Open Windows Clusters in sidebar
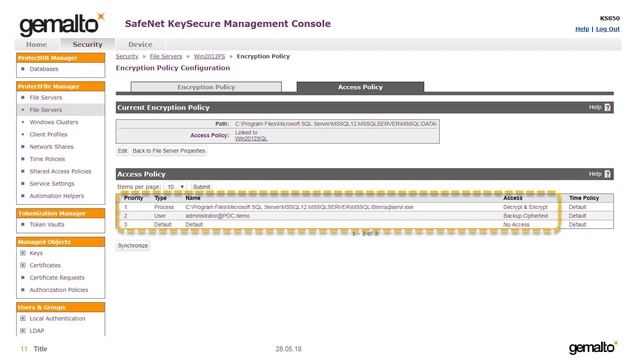 pos(53,122)
